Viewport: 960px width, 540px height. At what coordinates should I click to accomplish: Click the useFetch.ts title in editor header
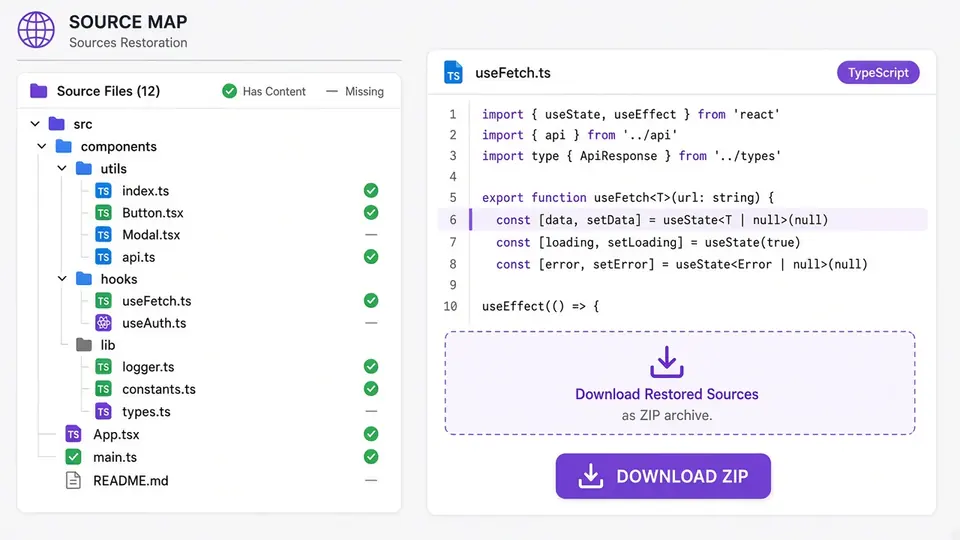(x=512, y=73)
